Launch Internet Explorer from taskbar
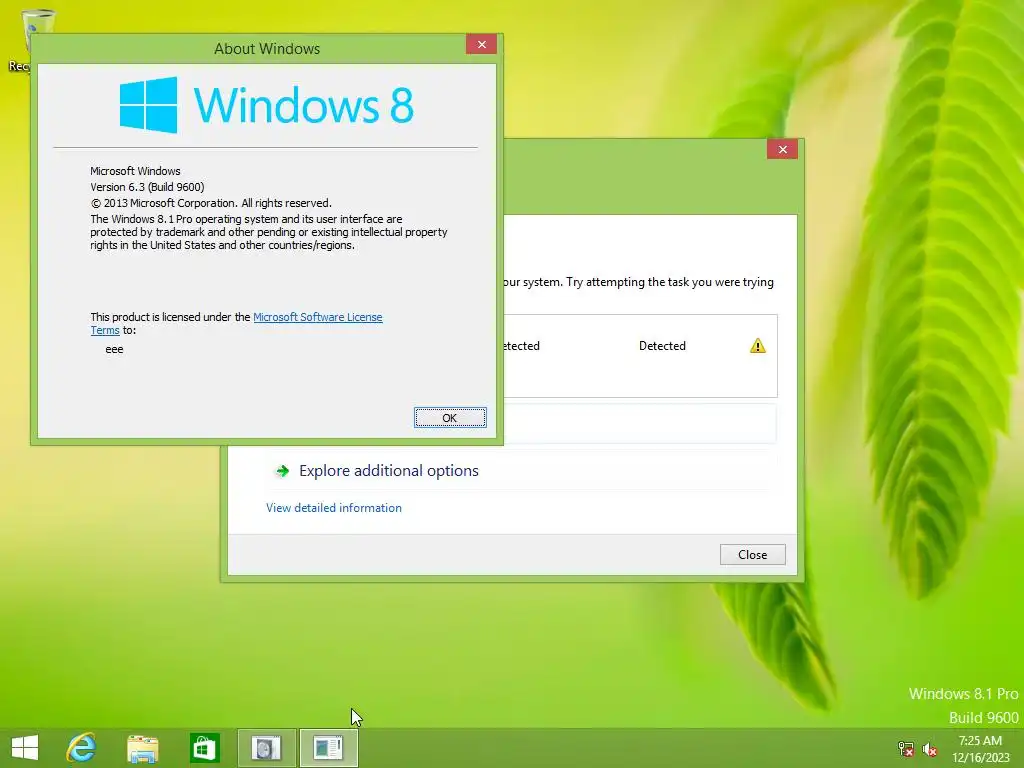 81,748
